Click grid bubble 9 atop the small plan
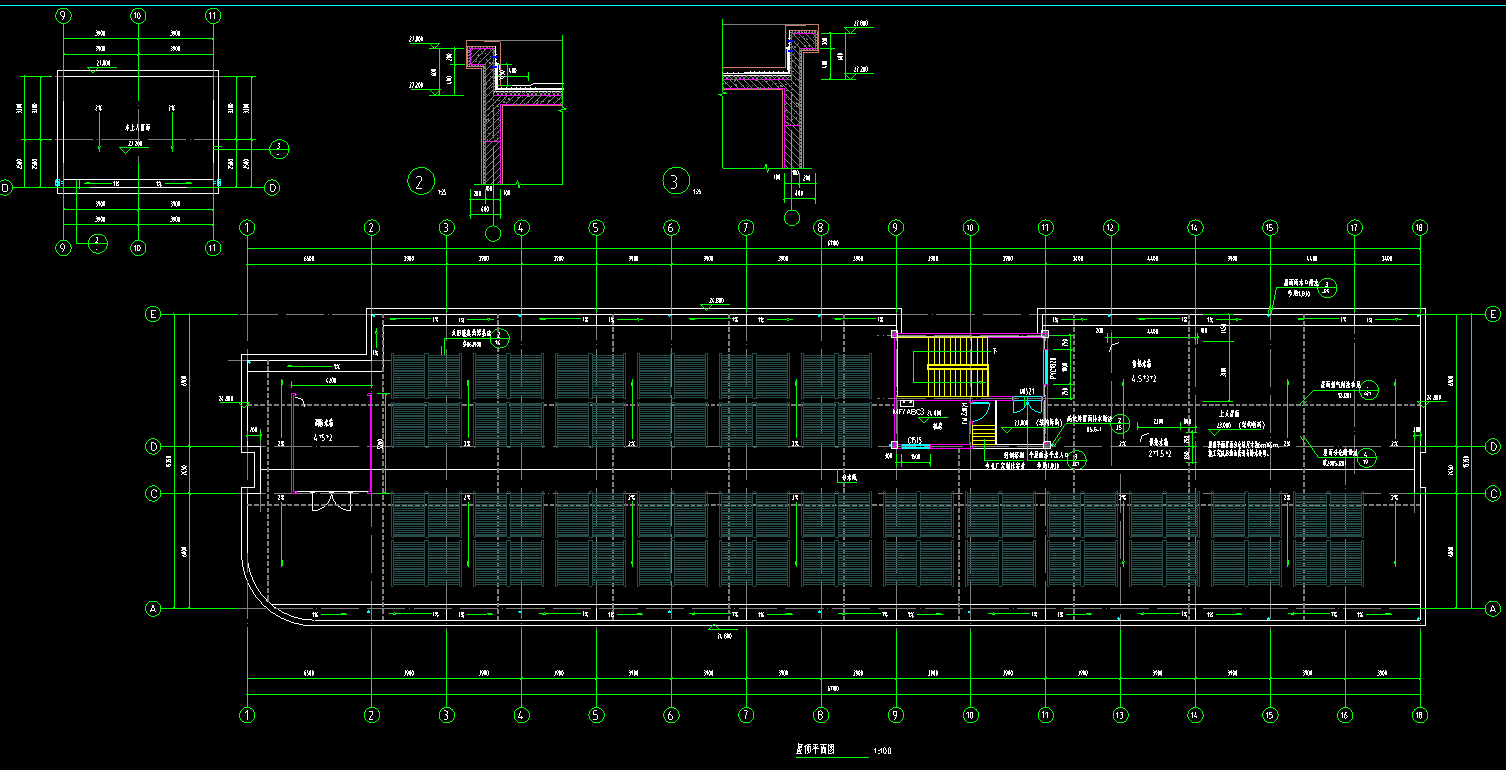This screenshot has width=1506, height=770. tap(64, 16)
